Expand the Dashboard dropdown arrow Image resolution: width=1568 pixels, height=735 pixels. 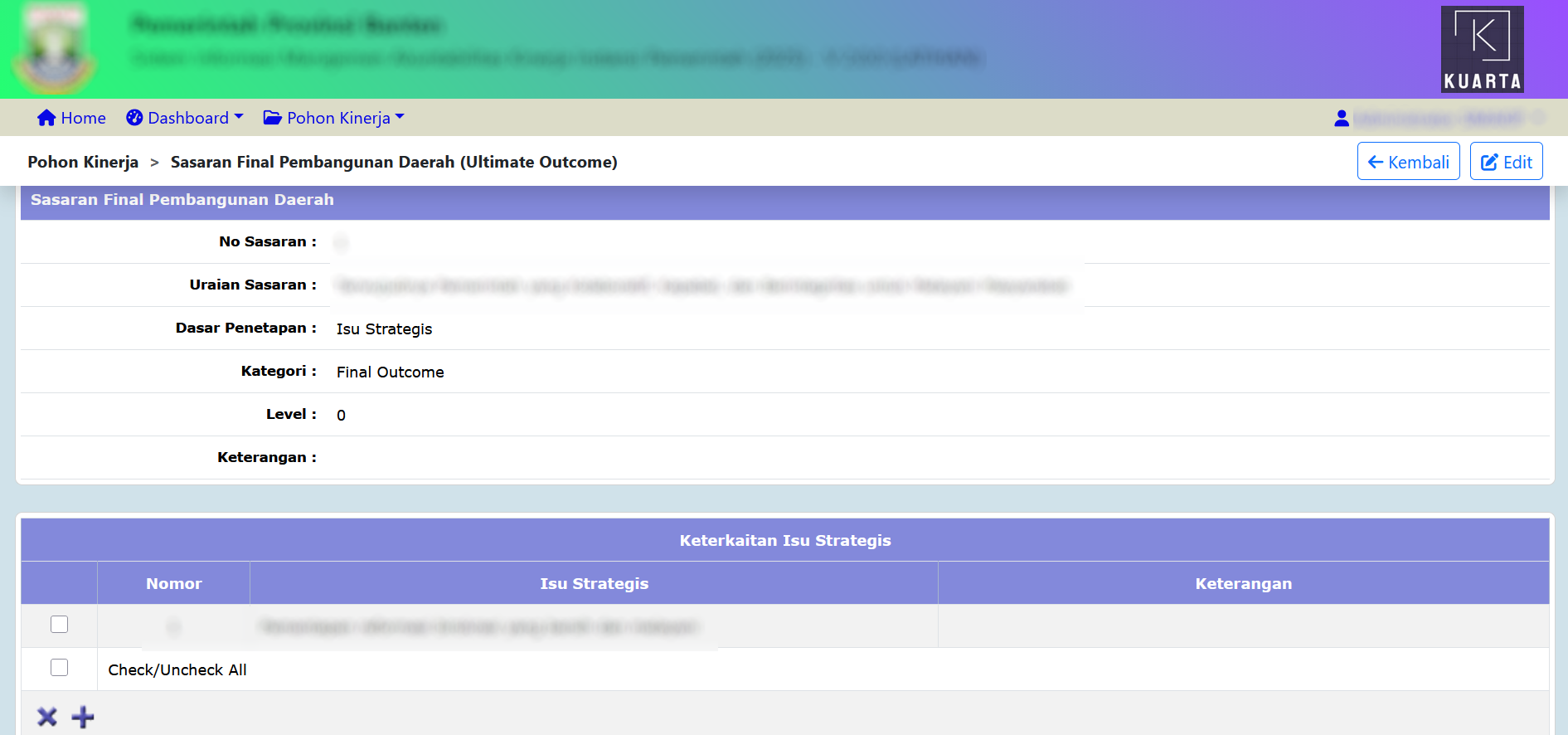239,117
